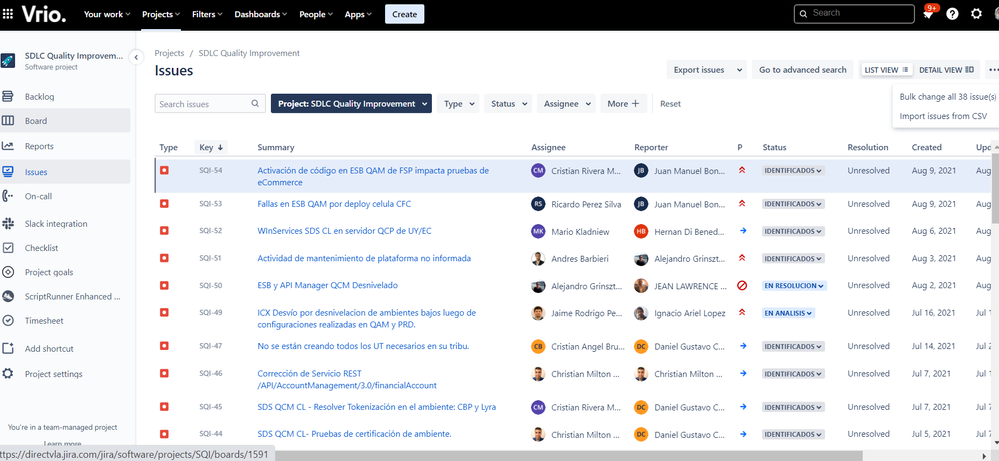This screenshot has height=461, width=999.
Task: Click the blocker priority icon for SQI-50
Action: click(x=742, y=286)
